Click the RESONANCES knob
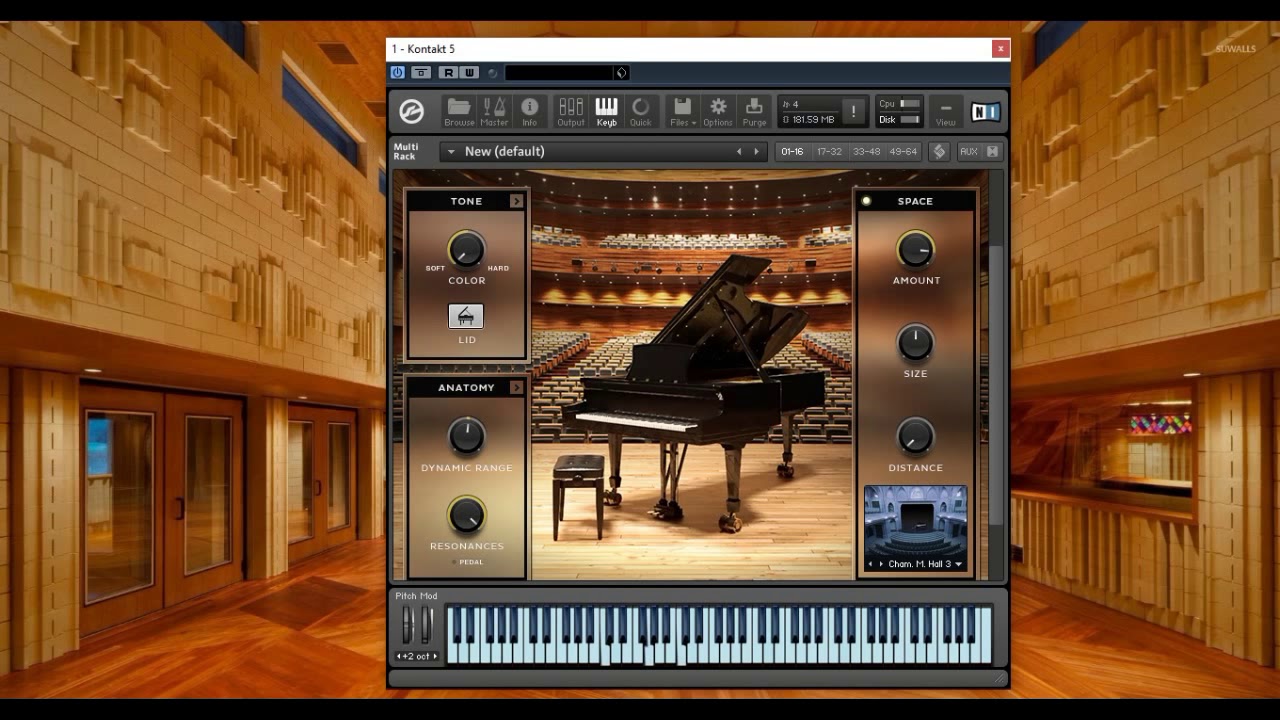The image size is (1280, 720). coord(466,515)
